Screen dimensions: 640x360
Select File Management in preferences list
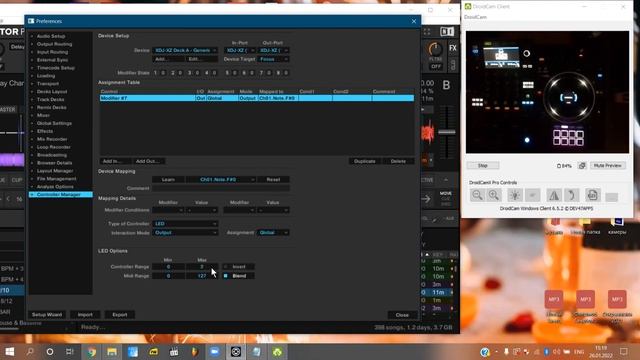pos(56,179)
